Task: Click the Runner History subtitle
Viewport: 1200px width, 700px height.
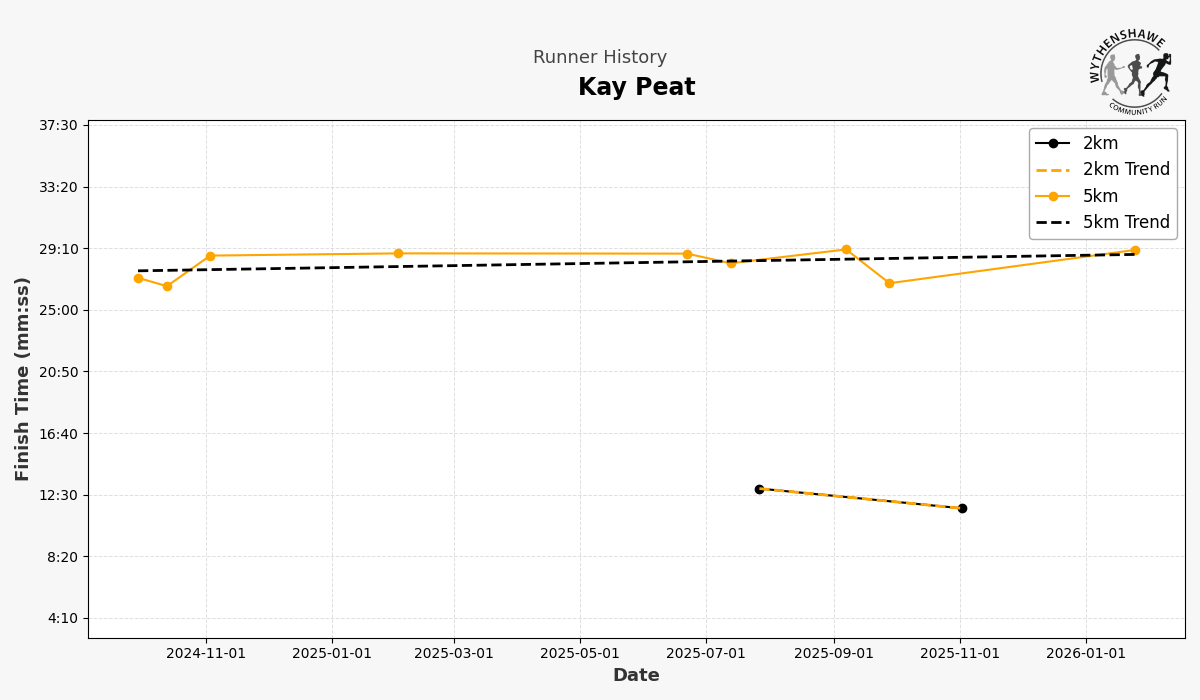Action: pyautogui.click(x=599, y=58)
